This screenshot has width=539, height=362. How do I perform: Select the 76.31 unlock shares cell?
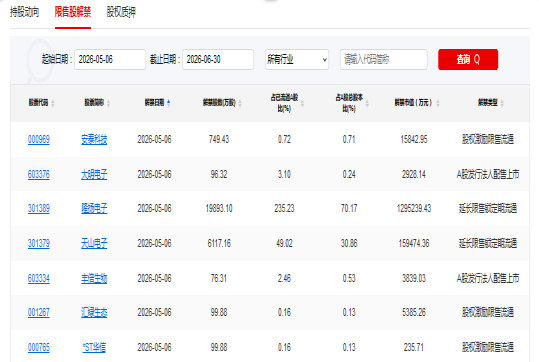point(219,278)
